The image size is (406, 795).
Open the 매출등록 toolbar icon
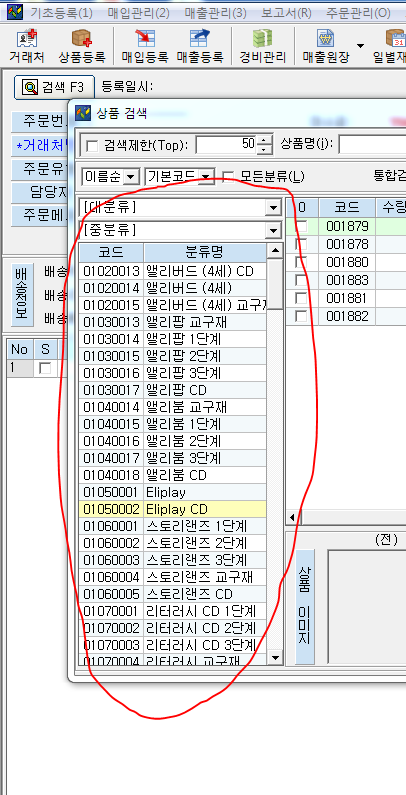pyautogui.click(x=200, y=46)
